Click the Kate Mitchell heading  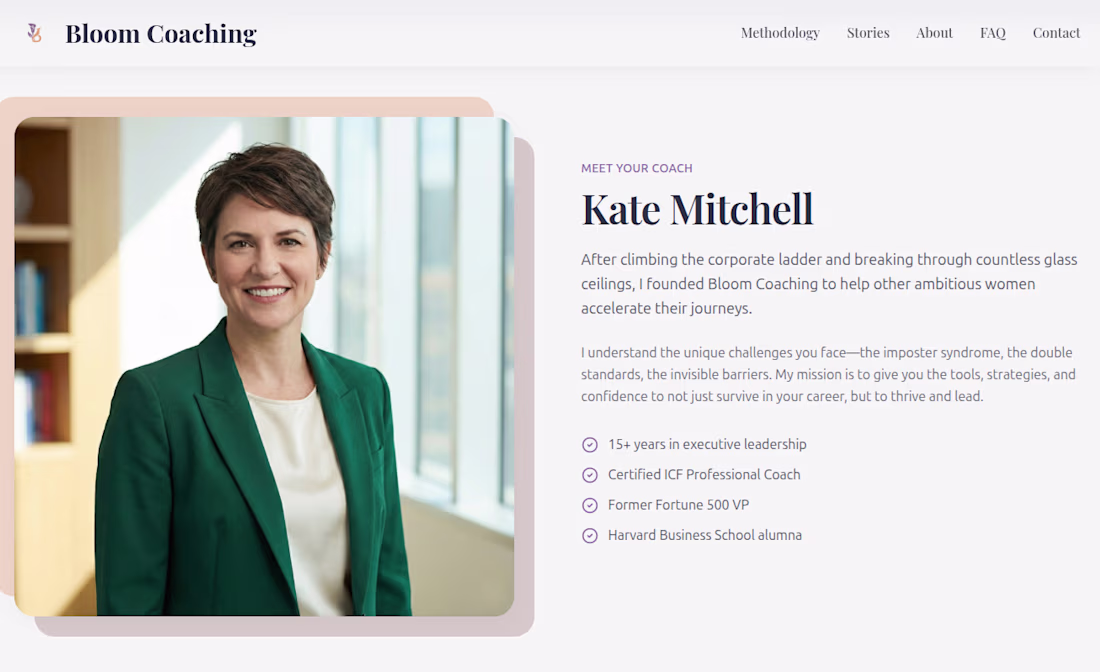click(697, 209)
